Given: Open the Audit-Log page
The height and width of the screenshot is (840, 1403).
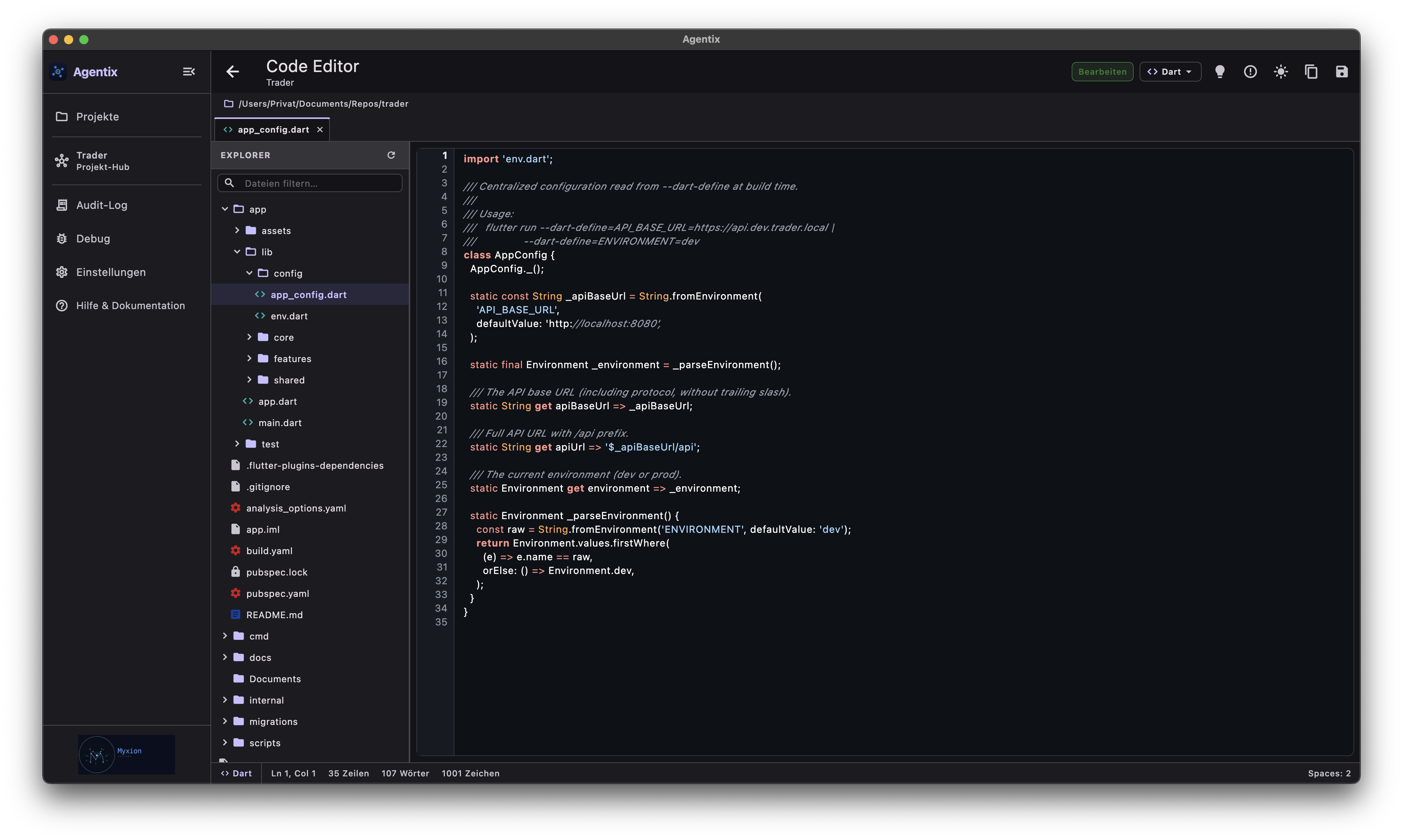Looking at the screenshot, I should (x=126, y=205).
